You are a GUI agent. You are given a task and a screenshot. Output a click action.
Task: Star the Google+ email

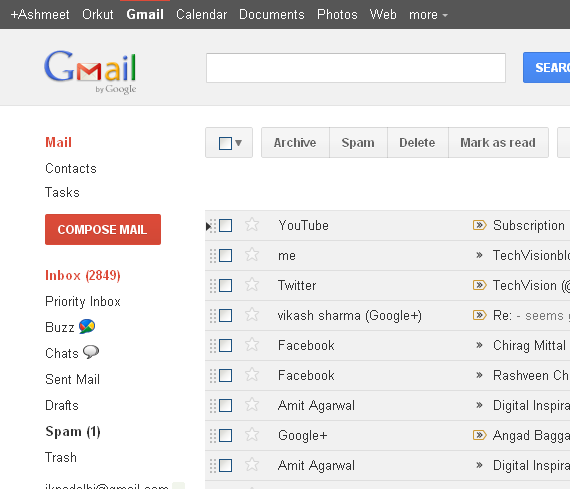click(x=252, y=435)
